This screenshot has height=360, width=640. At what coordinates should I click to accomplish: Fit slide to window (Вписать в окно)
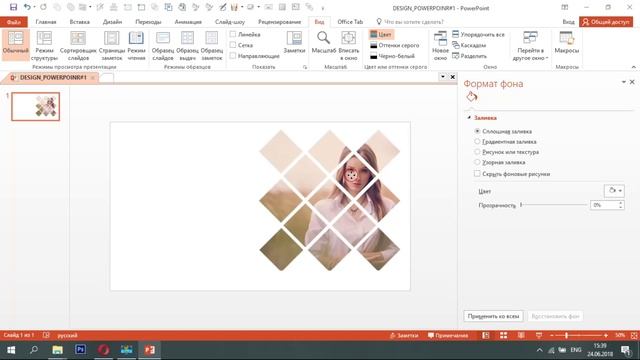click(349, 46)
